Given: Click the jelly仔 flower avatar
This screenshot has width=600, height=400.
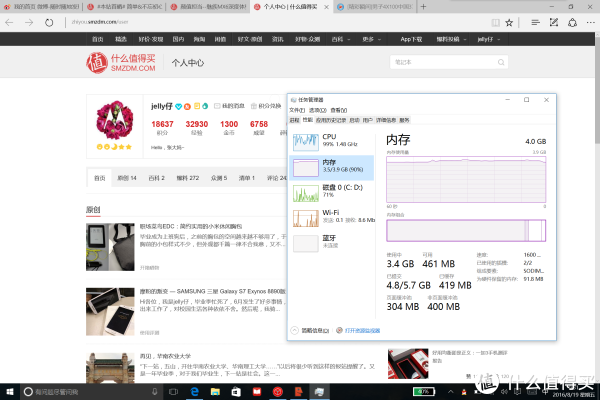Looking at the screenshot, I should [x=114, y=120].
